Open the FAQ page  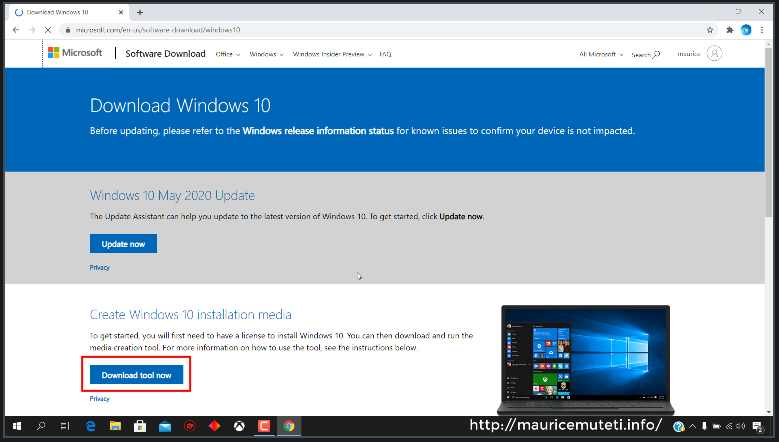click(385, 54)
